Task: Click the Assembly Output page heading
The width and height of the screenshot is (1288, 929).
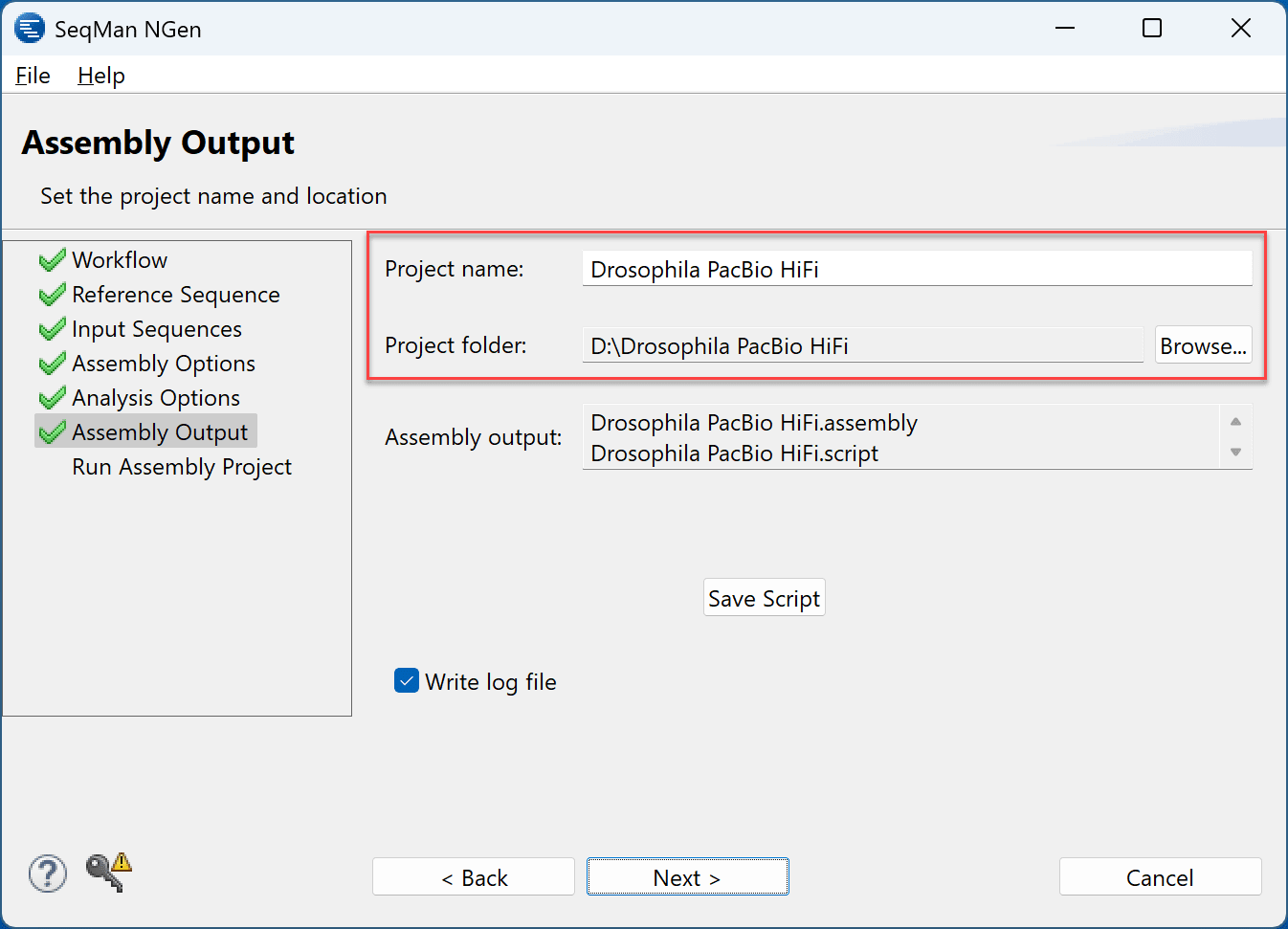Action: (158, 143)
